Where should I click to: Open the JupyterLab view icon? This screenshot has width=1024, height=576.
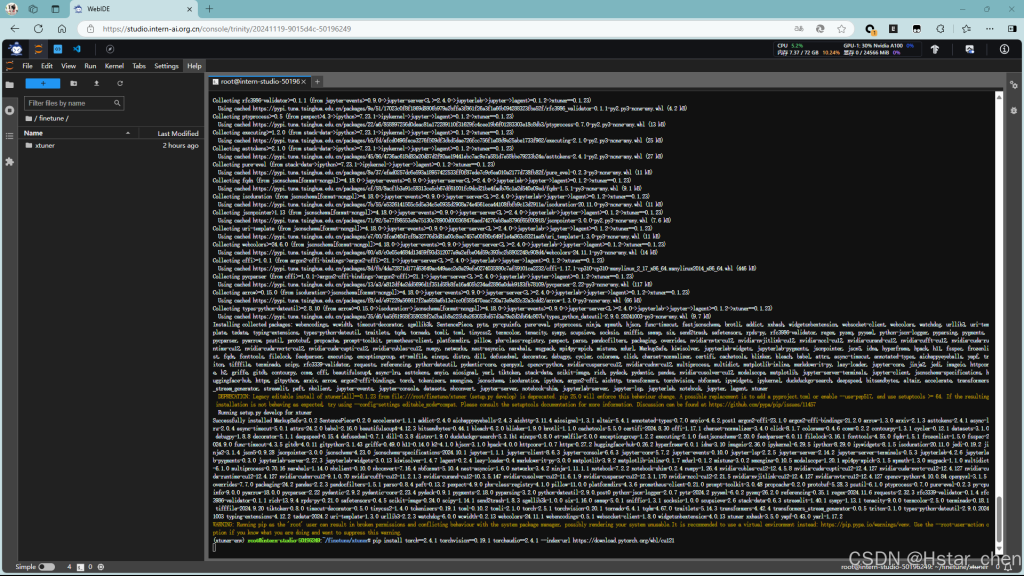[x=39, y=49]
